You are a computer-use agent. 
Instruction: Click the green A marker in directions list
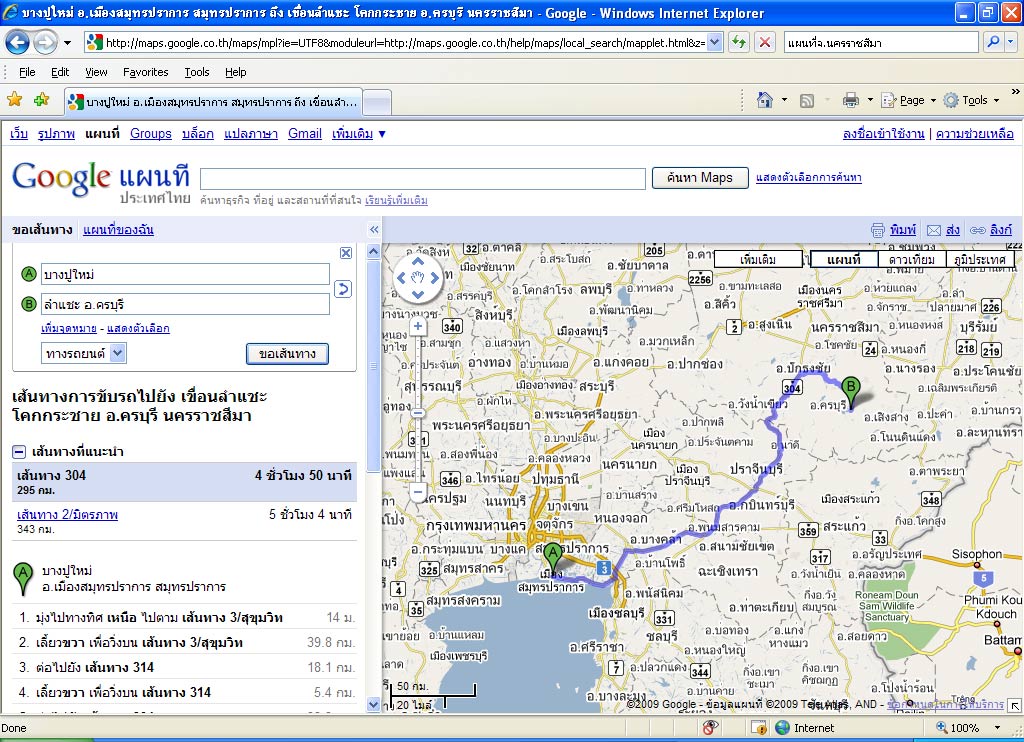pos(24,579)
